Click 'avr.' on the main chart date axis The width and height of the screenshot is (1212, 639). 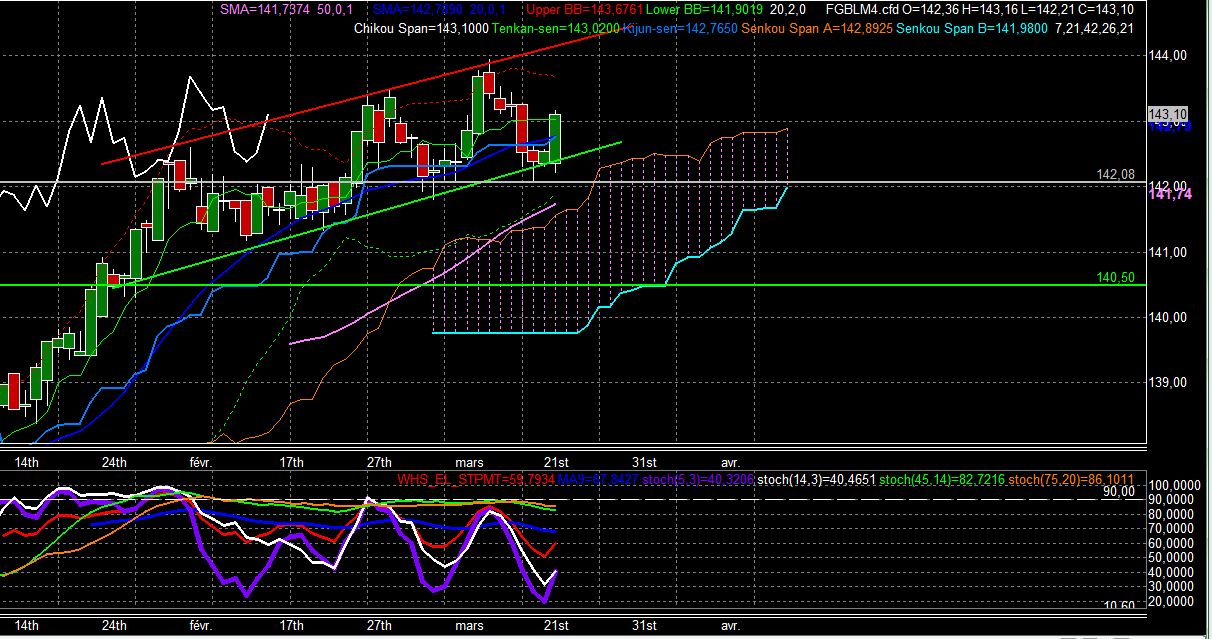731,462
